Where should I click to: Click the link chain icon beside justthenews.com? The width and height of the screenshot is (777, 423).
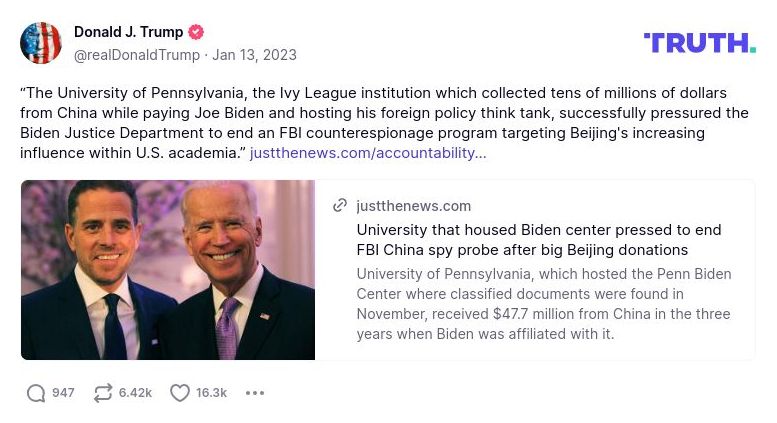(x=340, y=206)
